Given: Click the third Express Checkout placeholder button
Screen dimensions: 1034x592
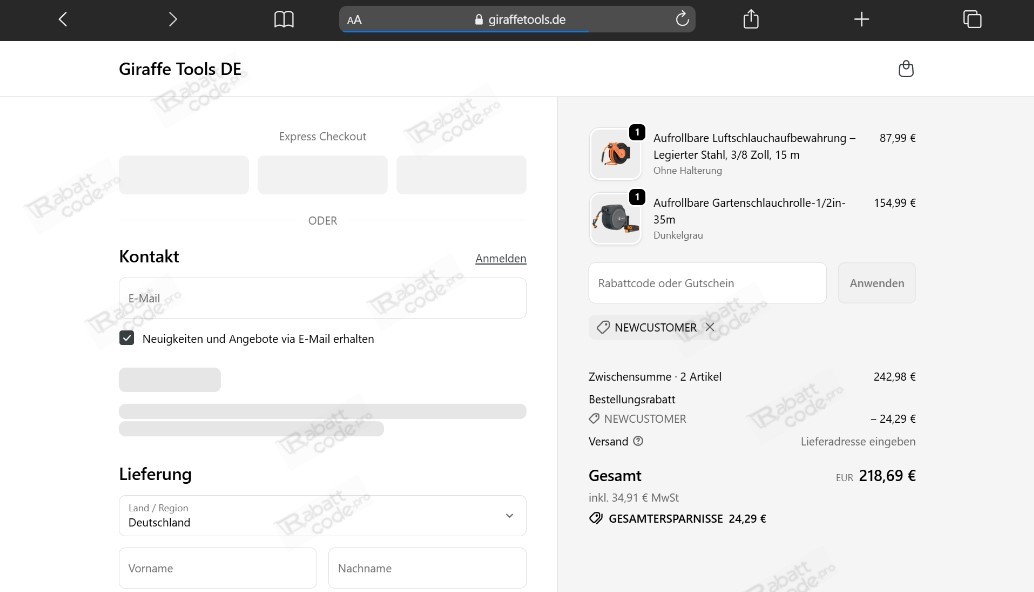Looking at the screenshot, I should (x=461, y=175).
